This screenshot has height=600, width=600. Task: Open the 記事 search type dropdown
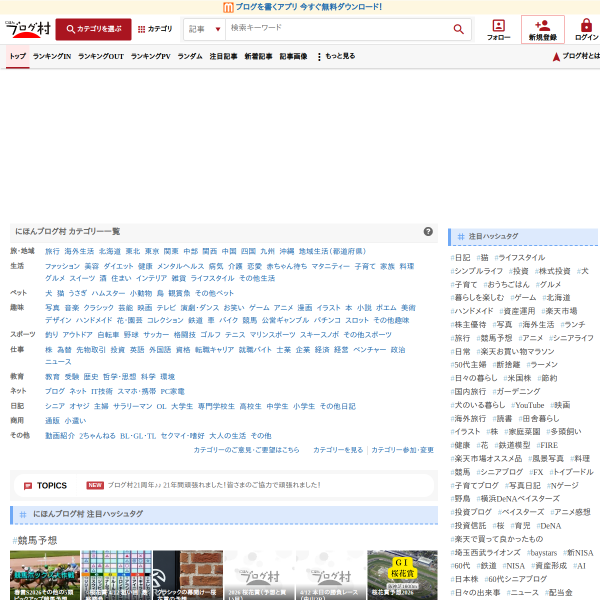click(x=204, y=29)
